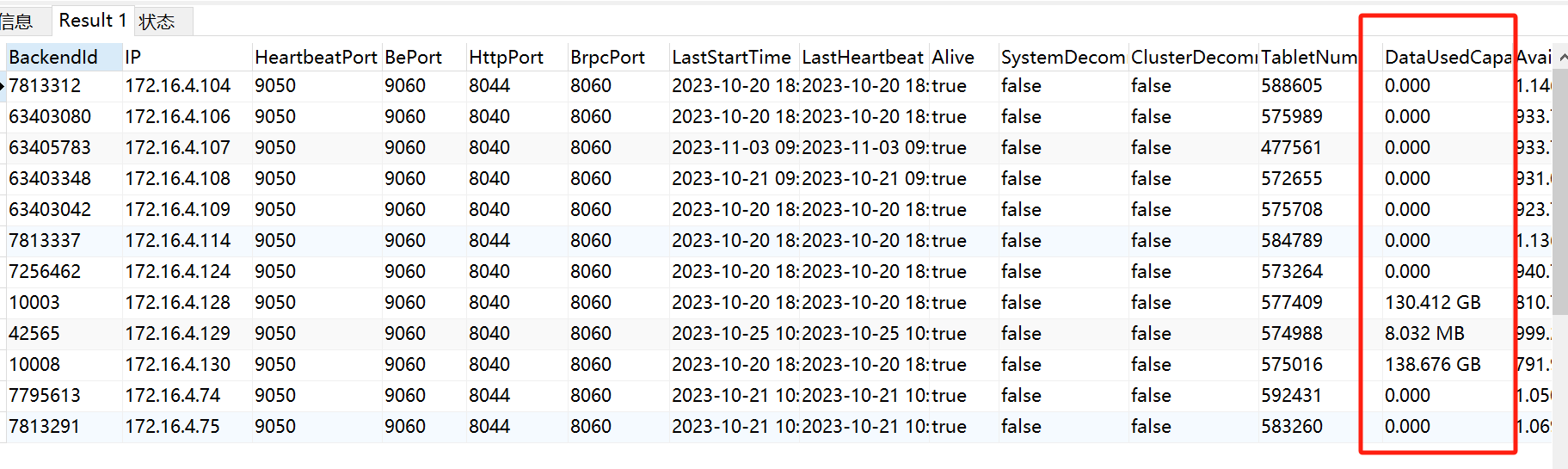Switch to the Result 1 tab
This screenshot has width=1568, height=469.
[92, 21]
